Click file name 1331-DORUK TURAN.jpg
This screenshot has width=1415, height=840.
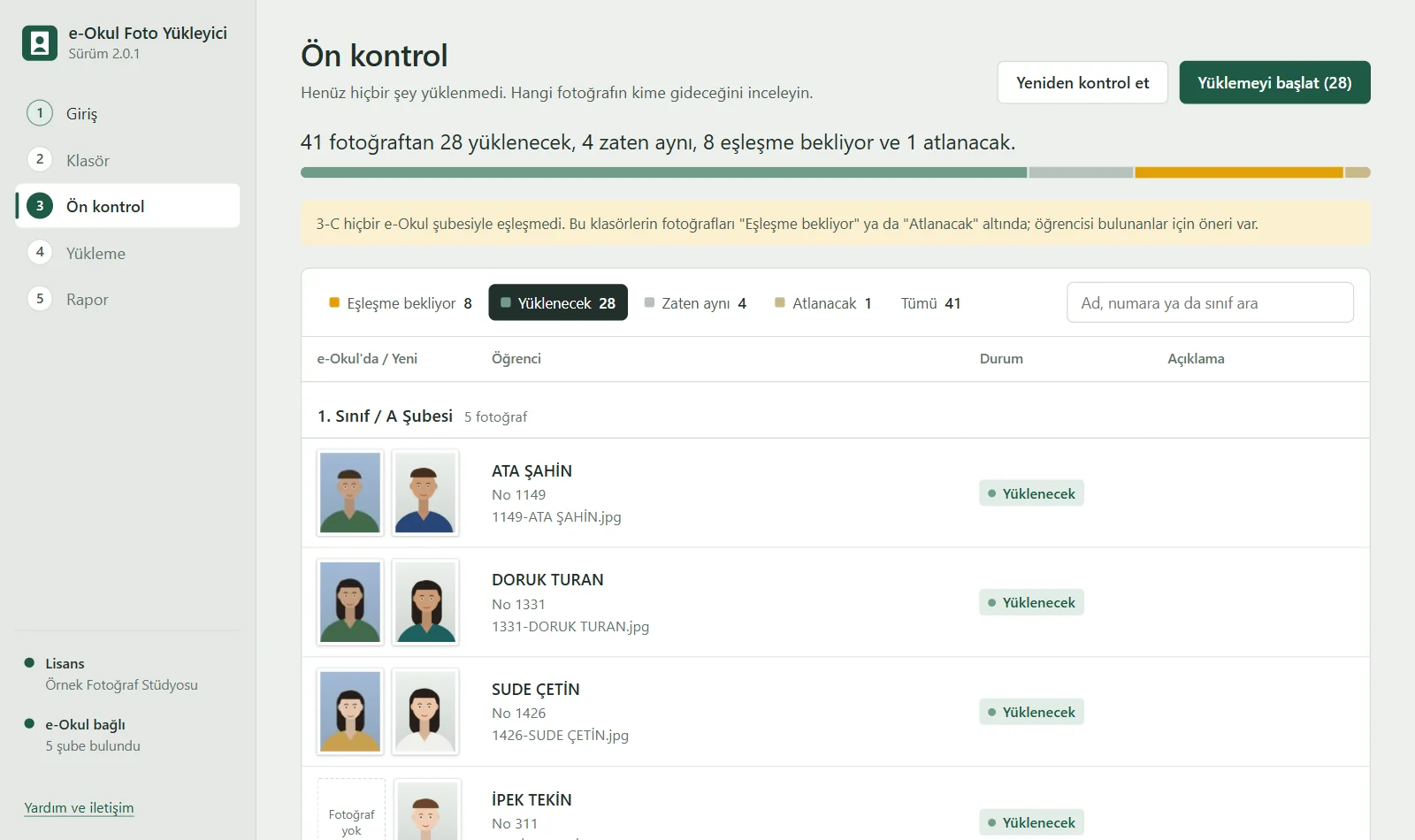coord(570,626)
